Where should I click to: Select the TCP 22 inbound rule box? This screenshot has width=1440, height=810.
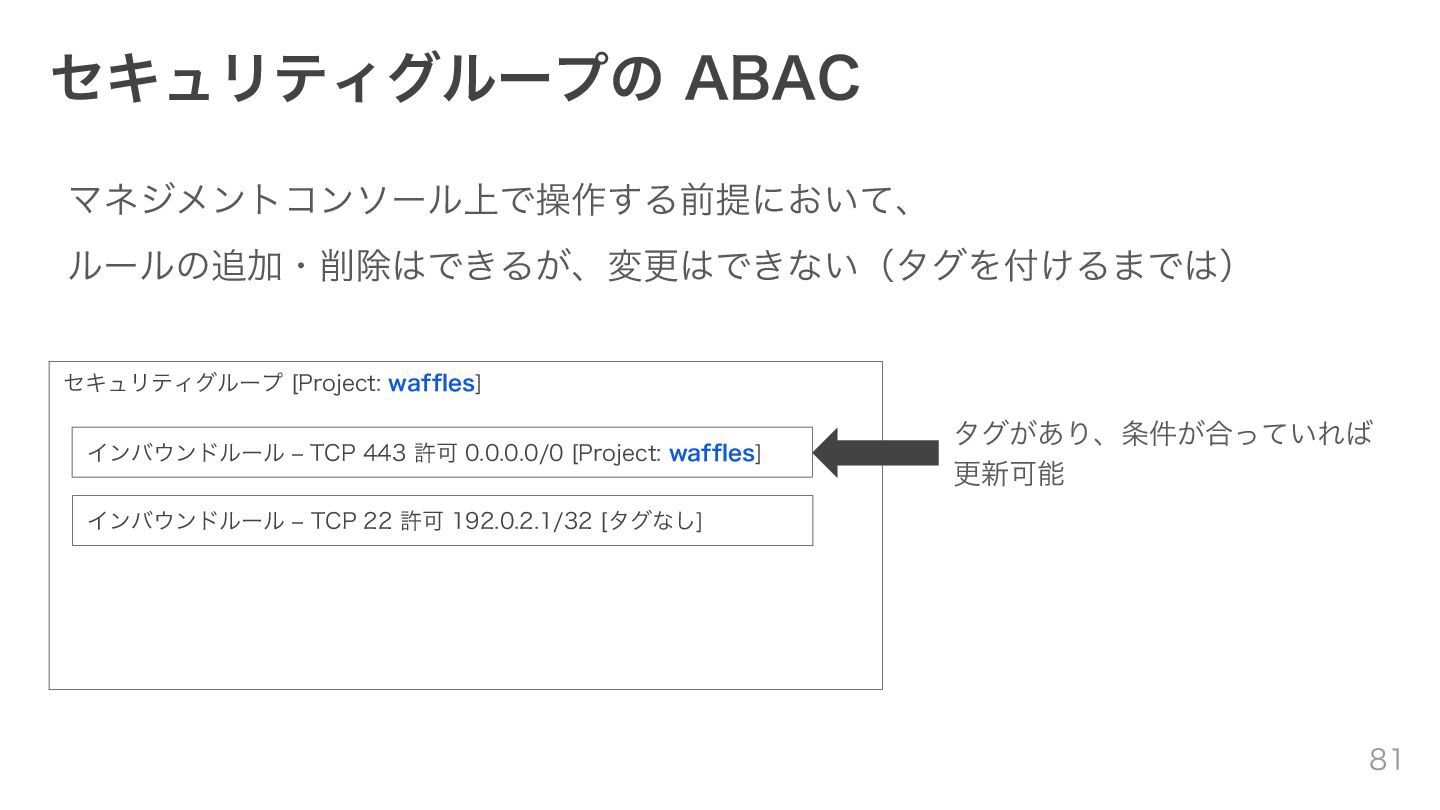point(442,520)
